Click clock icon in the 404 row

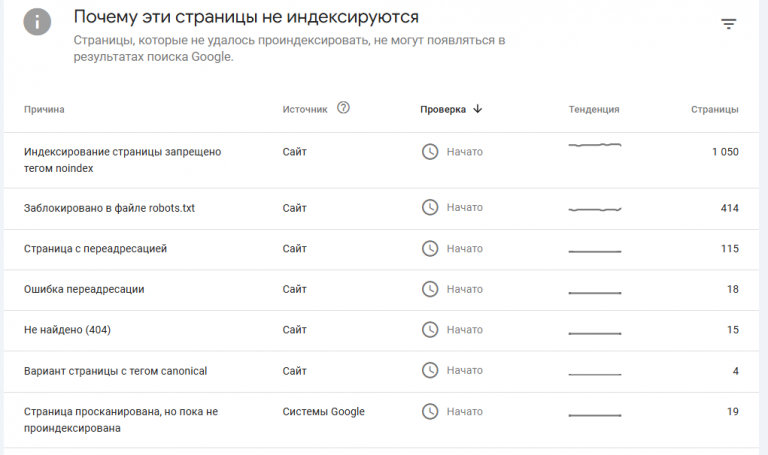[430, 329]
